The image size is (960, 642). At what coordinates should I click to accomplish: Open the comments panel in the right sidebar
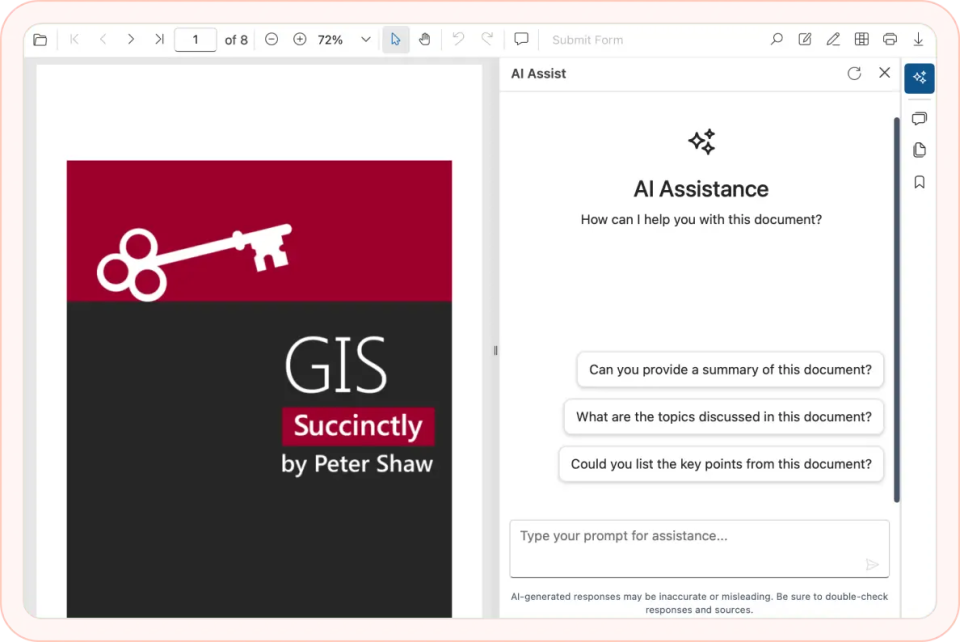919,118
